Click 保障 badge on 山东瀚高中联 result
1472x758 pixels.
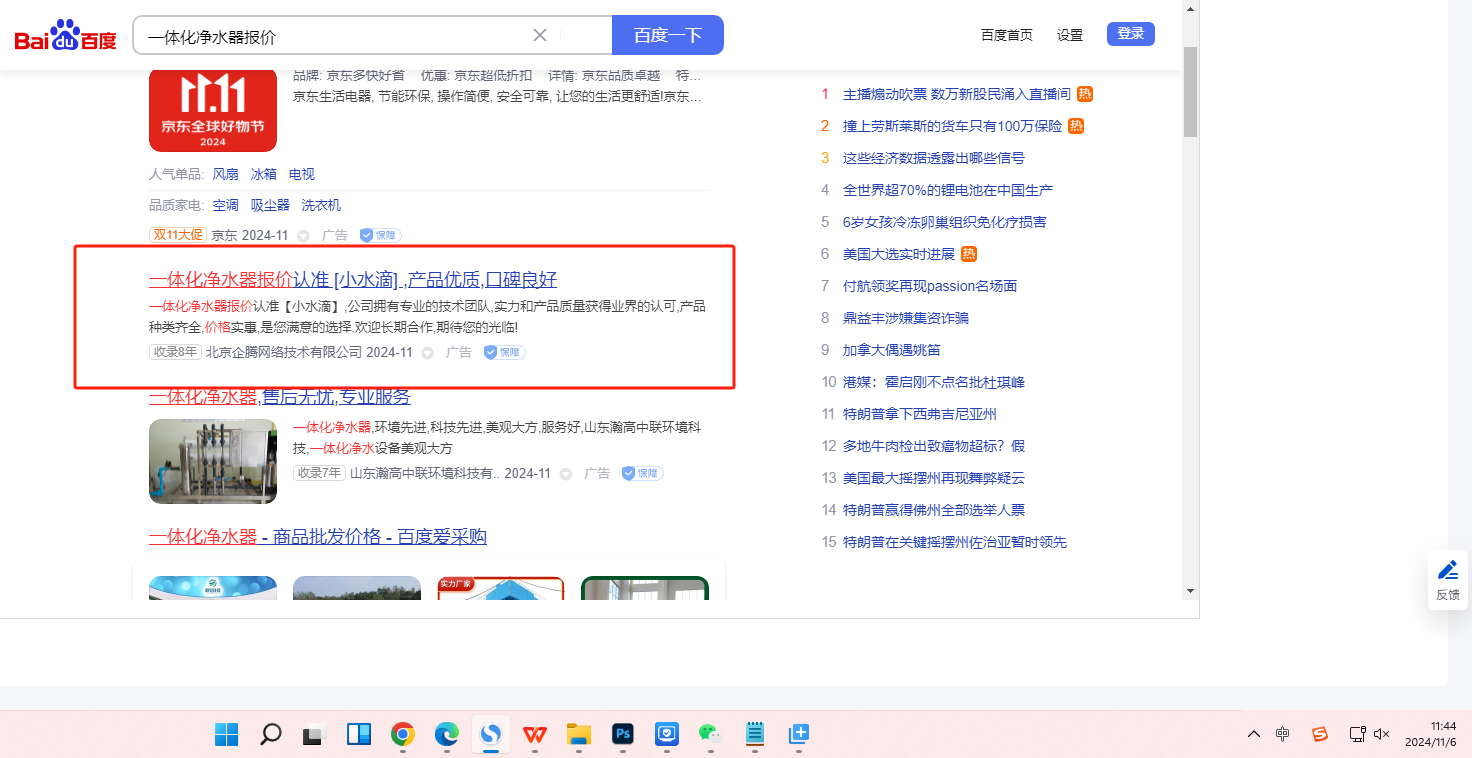[643, 473]
